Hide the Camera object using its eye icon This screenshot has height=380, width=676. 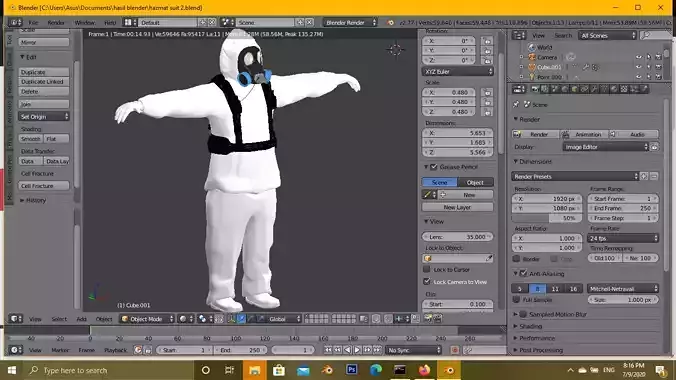(638, 57)
